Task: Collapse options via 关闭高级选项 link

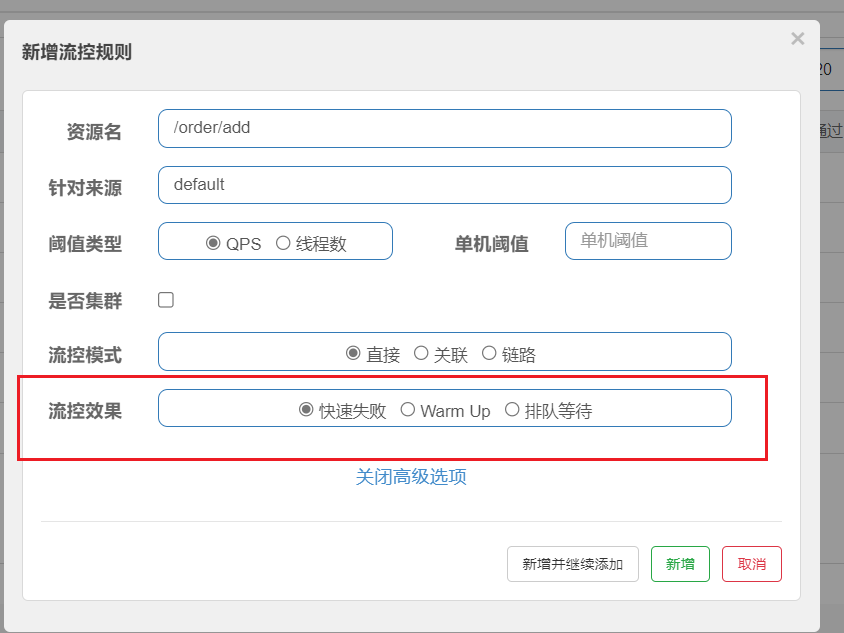Action: [x=411, y=477]
